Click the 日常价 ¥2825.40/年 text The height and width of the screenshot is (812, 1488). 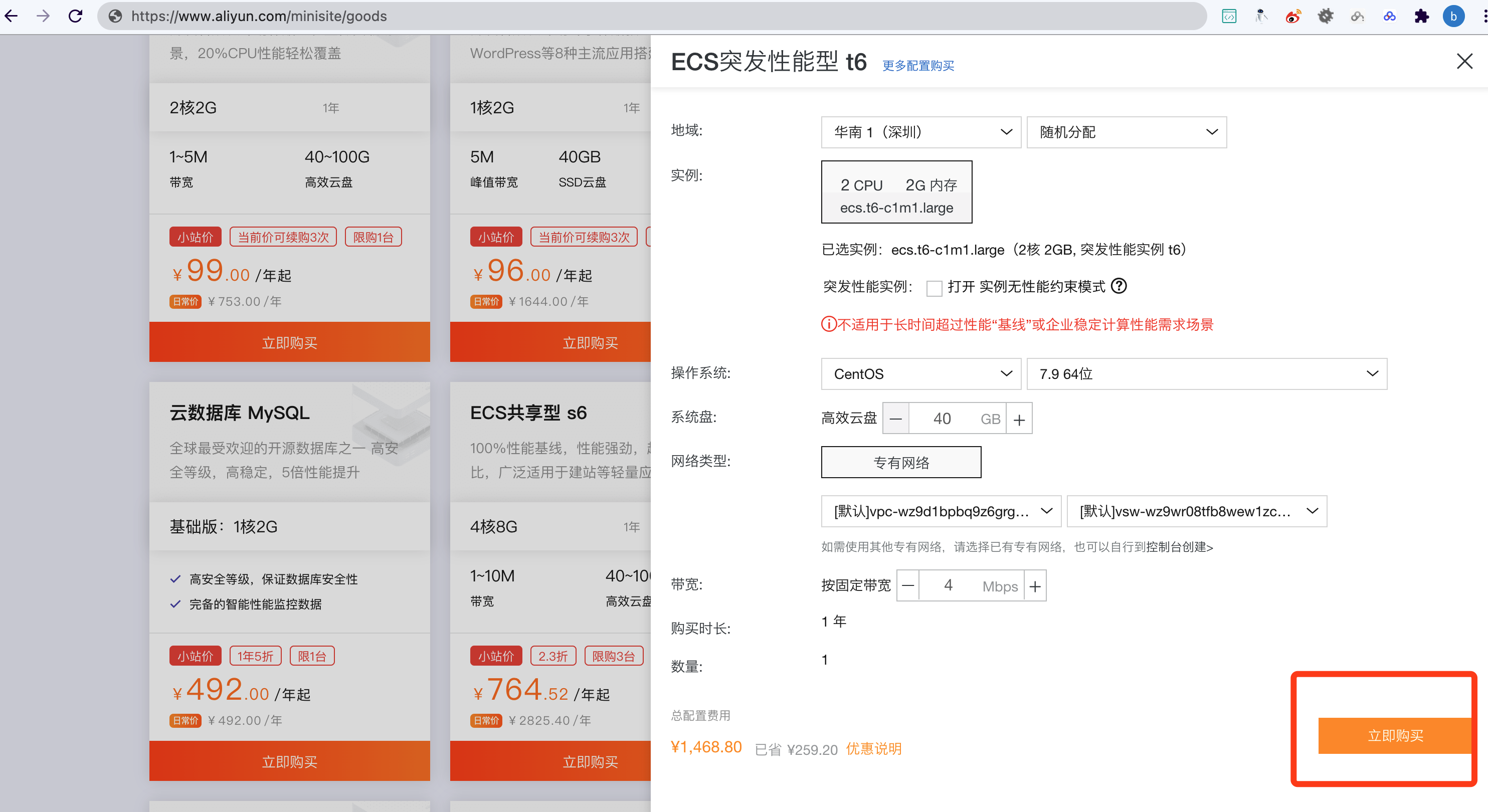pyautogui.click(x=530, y=720)
